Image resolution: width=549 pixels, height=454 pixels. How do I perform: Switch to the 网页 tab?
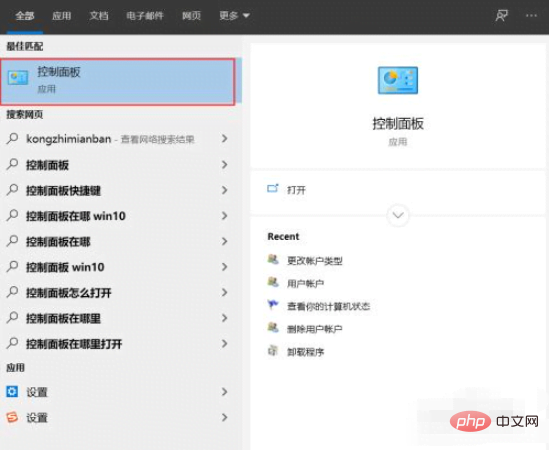pyautogui.click(x=192, y=16)
